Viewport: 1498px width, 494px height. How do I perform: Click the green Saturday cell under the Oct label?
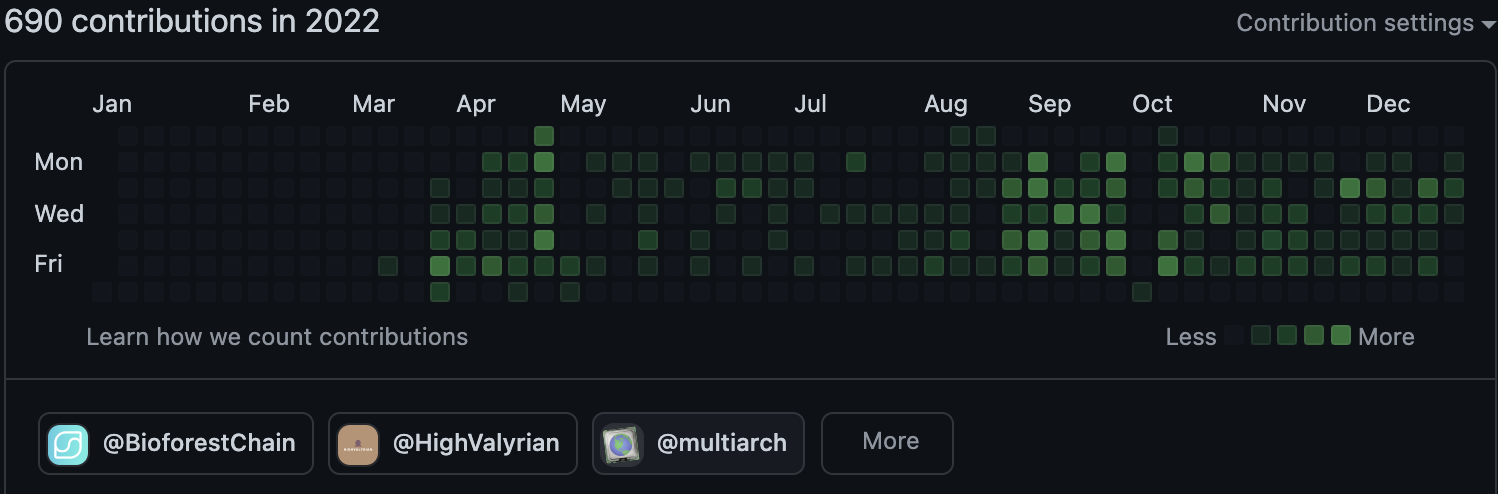[x=1142, y=292]
